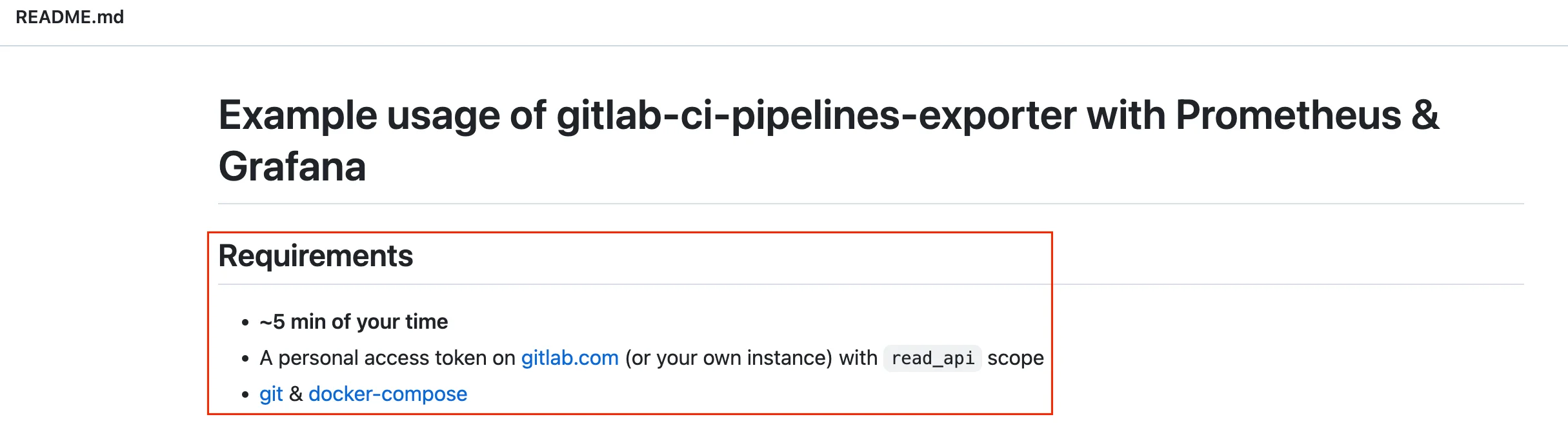This screenshot has height=428, width=1568.
Task: Open the gitlab.com link
Action: click(x=569, y=358)
